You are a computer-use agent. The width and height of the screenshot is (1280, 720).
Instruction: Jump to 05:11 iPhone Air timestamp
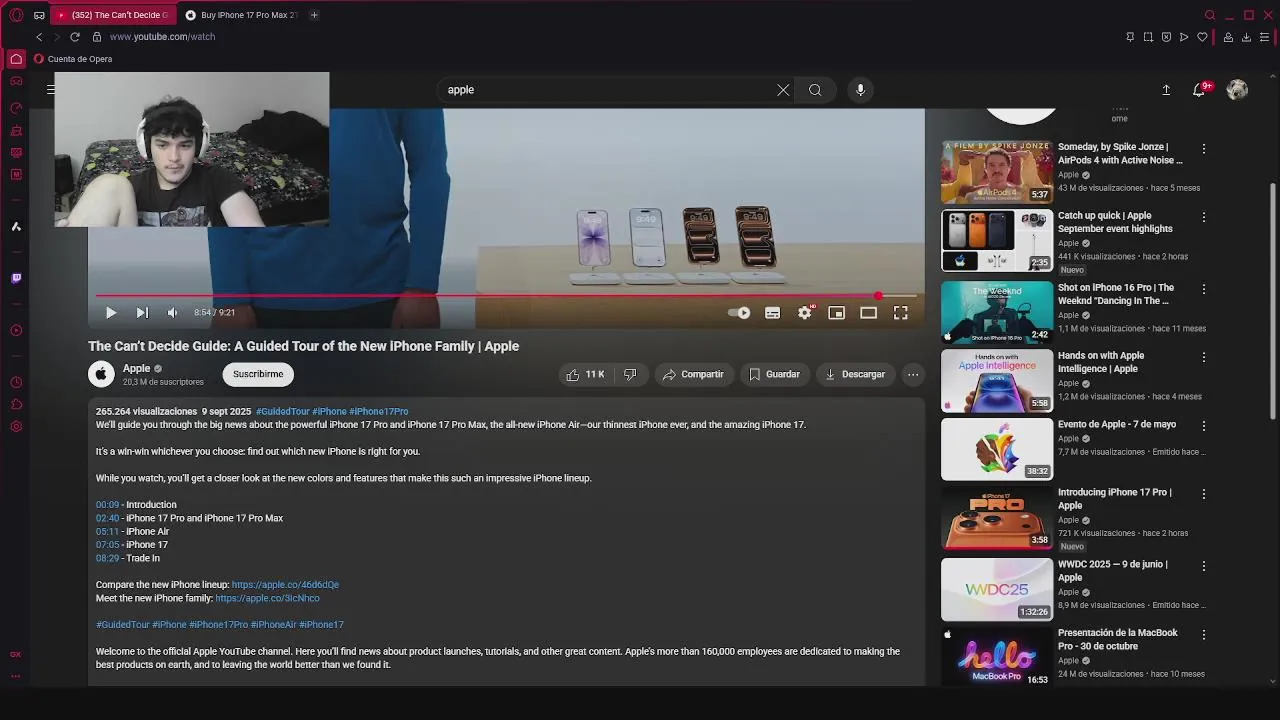pos(107,531)
